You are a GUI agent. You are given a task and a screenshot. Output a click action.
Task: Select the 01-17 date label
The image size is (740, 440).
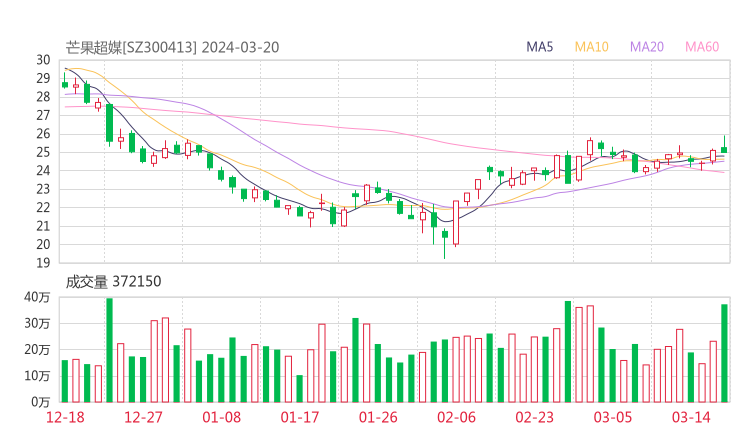(x=300, y=417)
